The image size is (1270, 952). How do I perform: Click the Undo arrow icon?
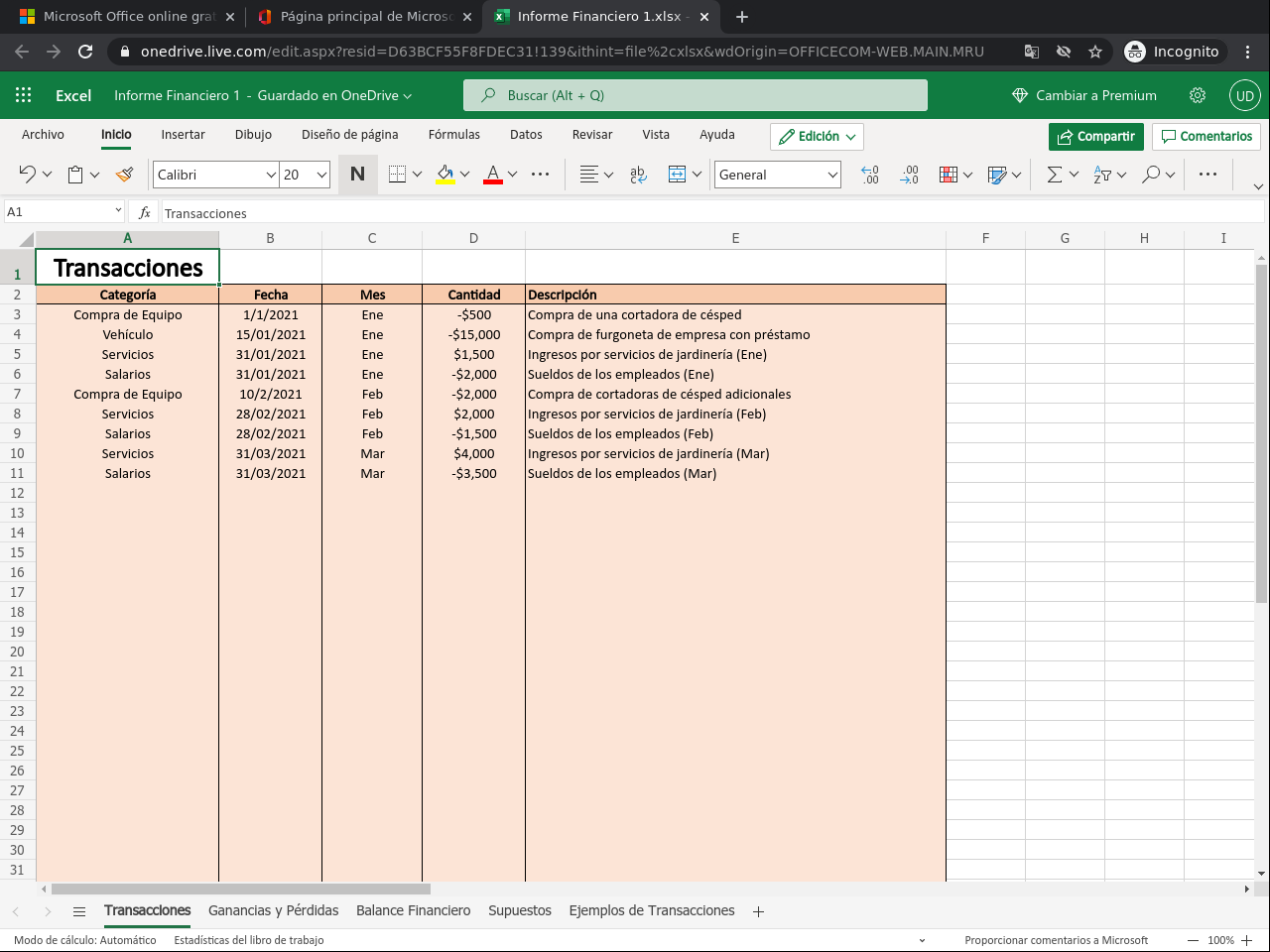point(27,175)
